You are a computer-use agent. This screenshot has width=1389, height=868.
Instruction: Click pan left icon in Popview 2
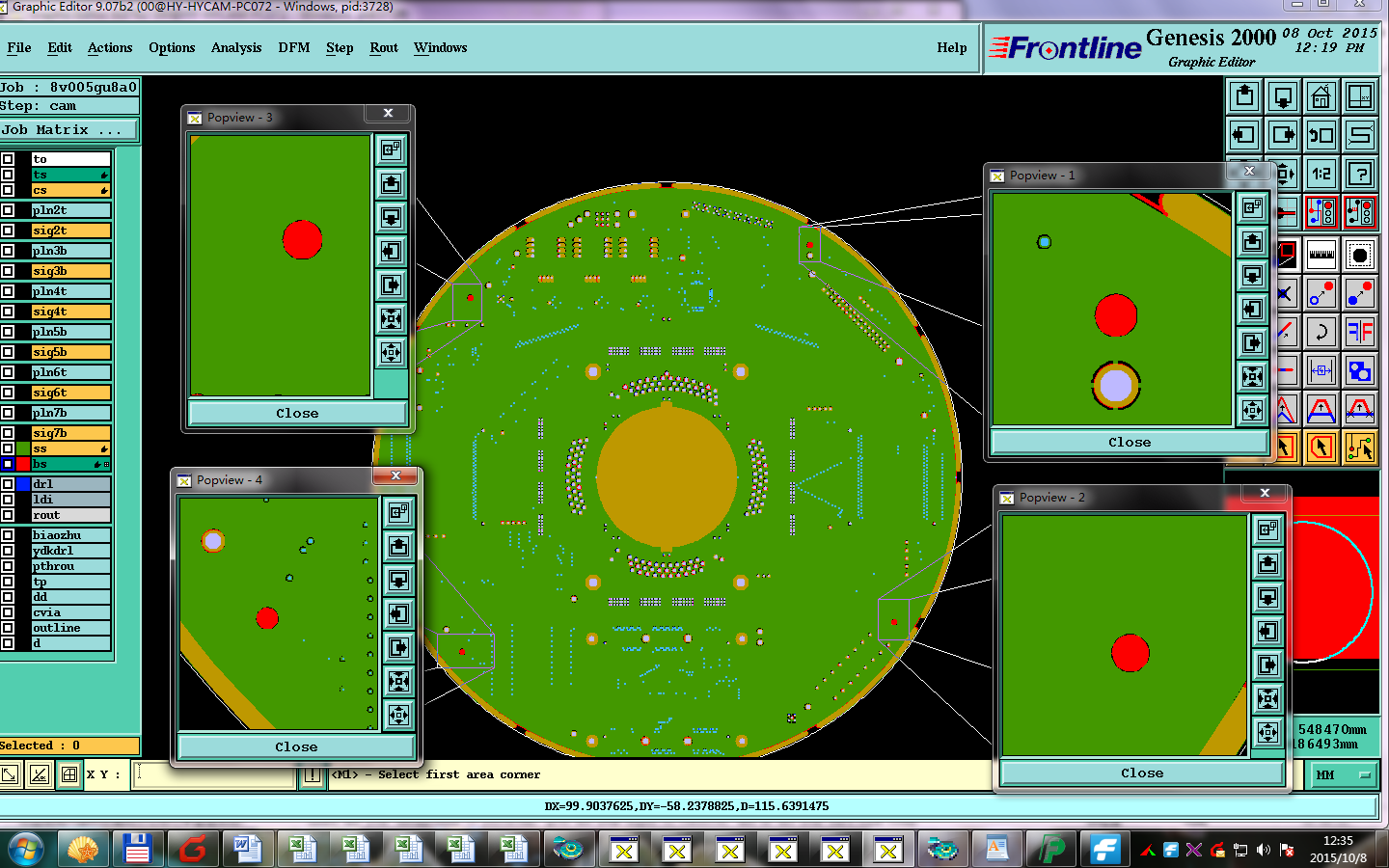pyautogui.click(x=1267, y=631)
